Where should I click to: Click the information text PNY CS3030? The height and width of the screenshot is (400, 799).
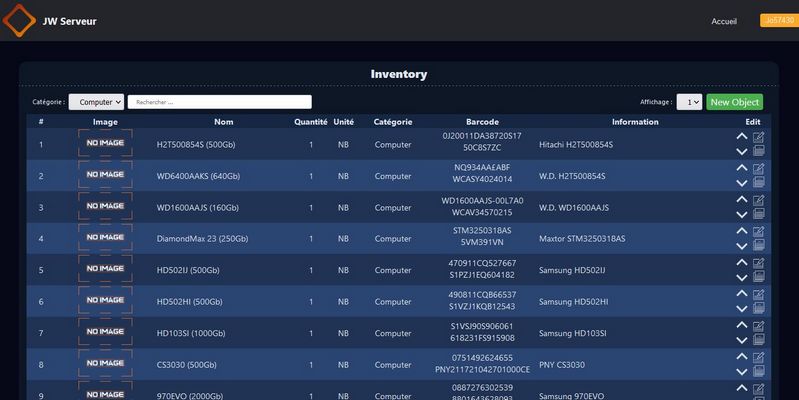tap(562, 365)
